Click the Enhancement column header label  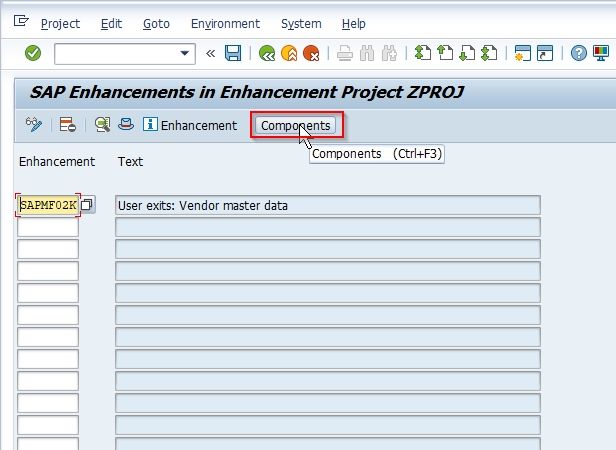[57, 162]
